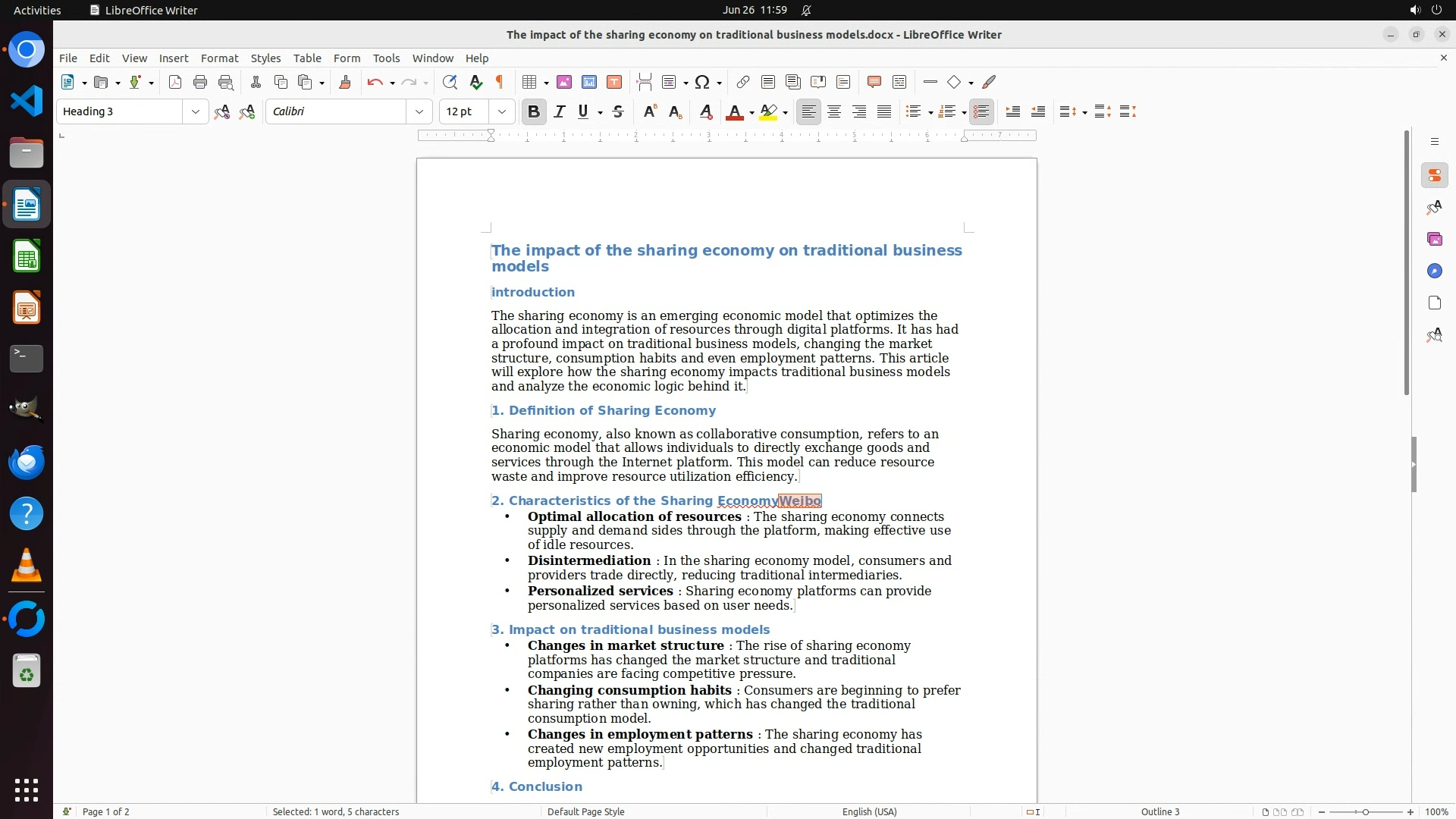Click Default Page Style in status bar
The image size is (1456, 819).
(585, 811)
